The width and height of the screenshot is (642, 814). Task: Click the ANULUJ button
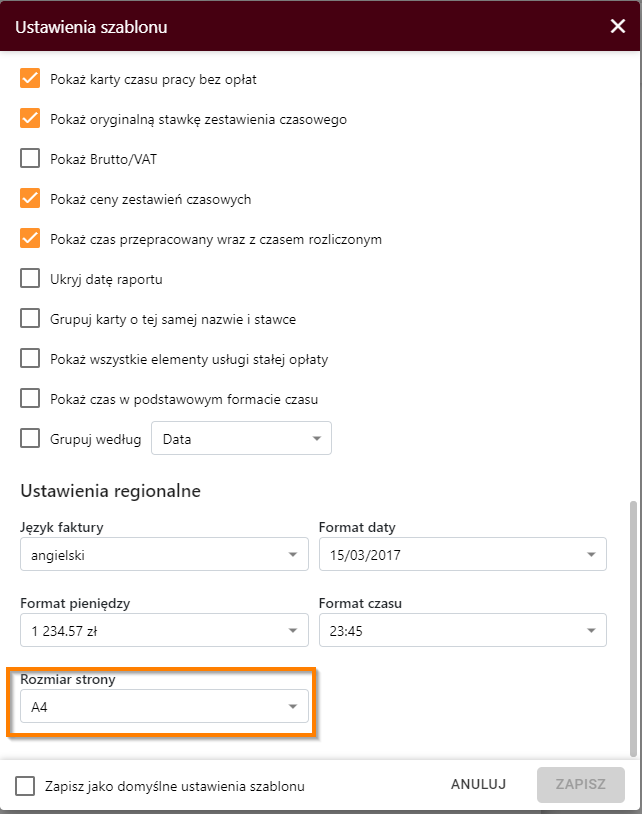[478, 784]
